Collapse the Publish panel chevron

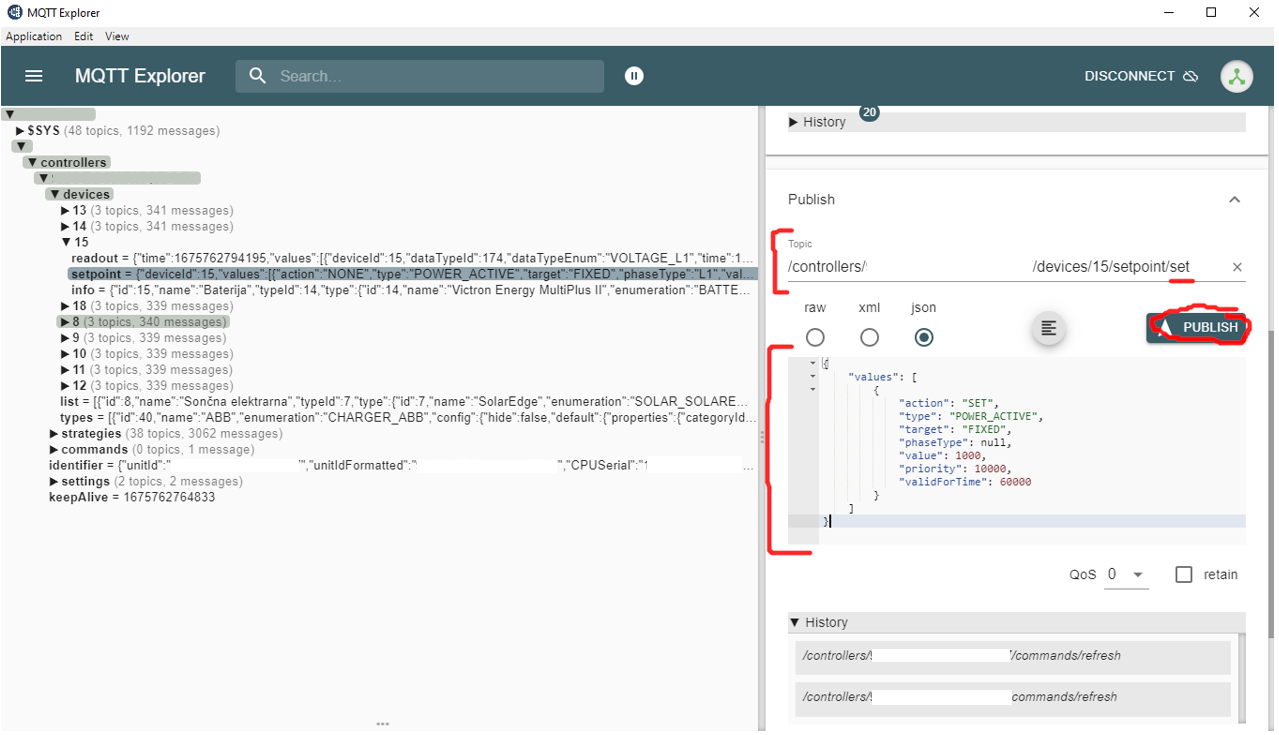click(1235, 199)
